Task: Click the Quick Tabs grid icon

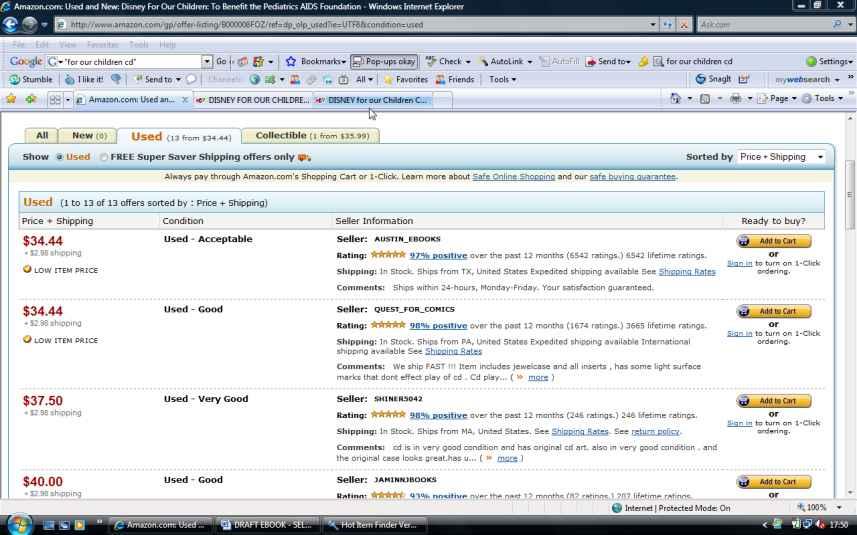Action: [x=55, y=99]
